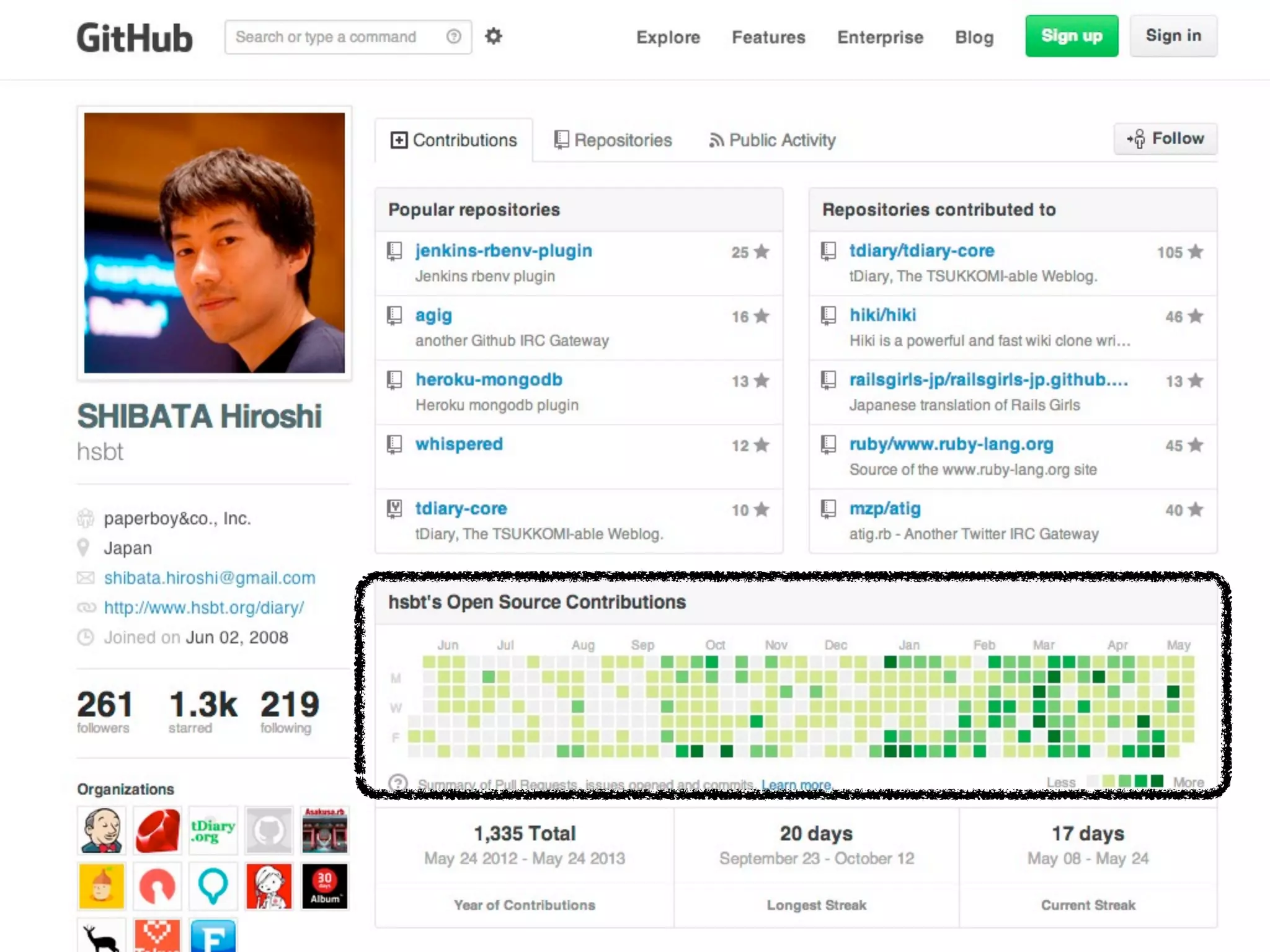The width and height of the screenshot is (1270, 952).
Task: Open the jenkins-rbenv-plugin repository link
Action: coord(504,250)
